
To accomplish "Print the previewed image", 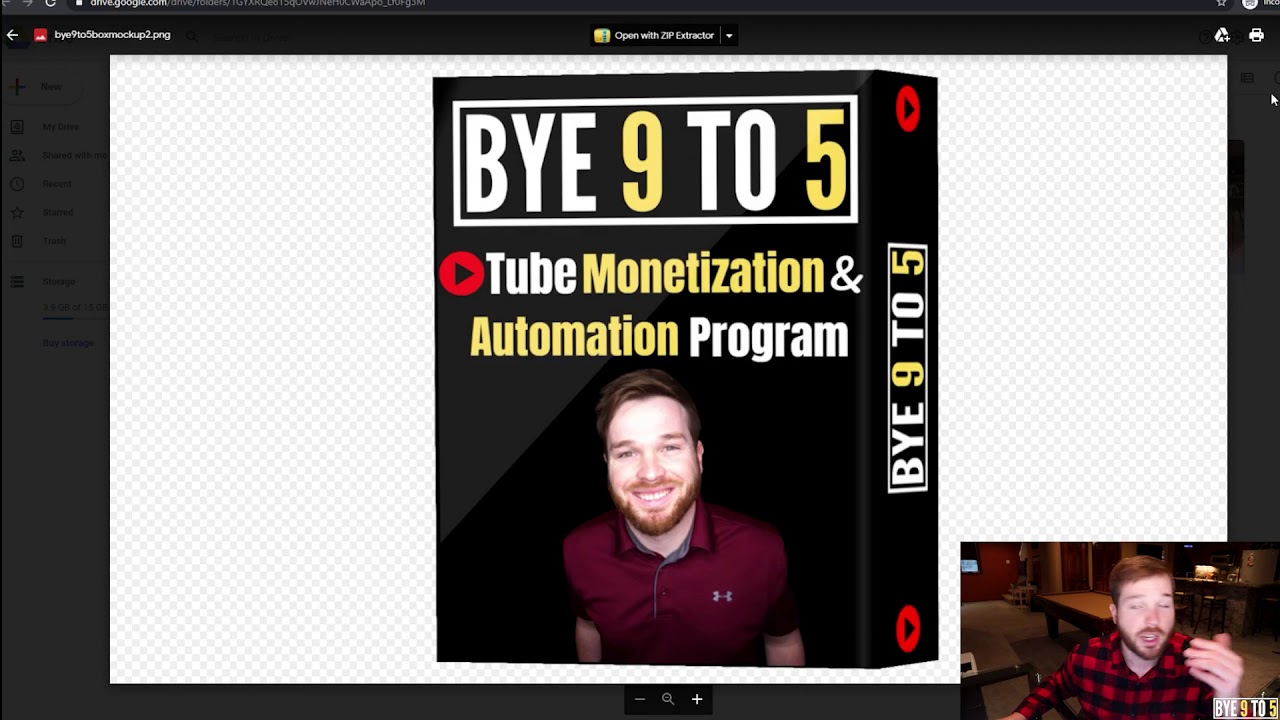I will point(1256,35).
